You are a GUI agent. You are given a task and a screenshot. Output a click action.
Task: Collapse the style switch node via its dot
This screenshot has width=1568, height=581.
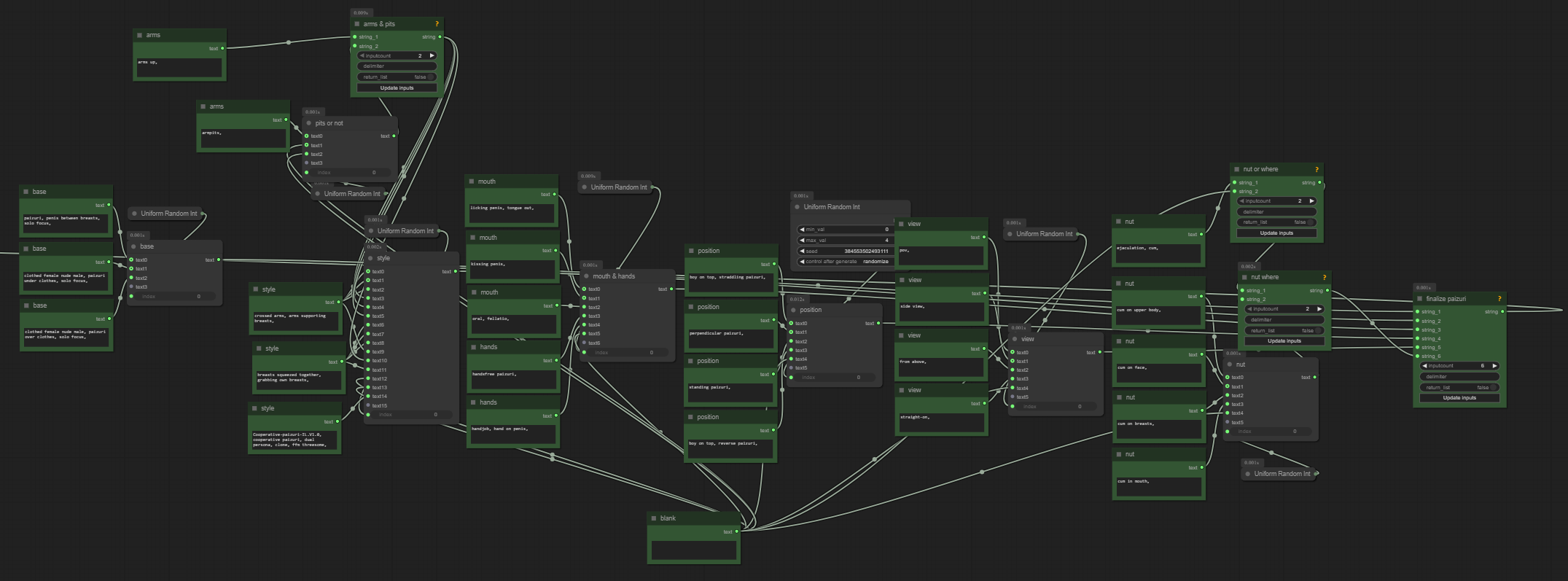tap(370, 258)
